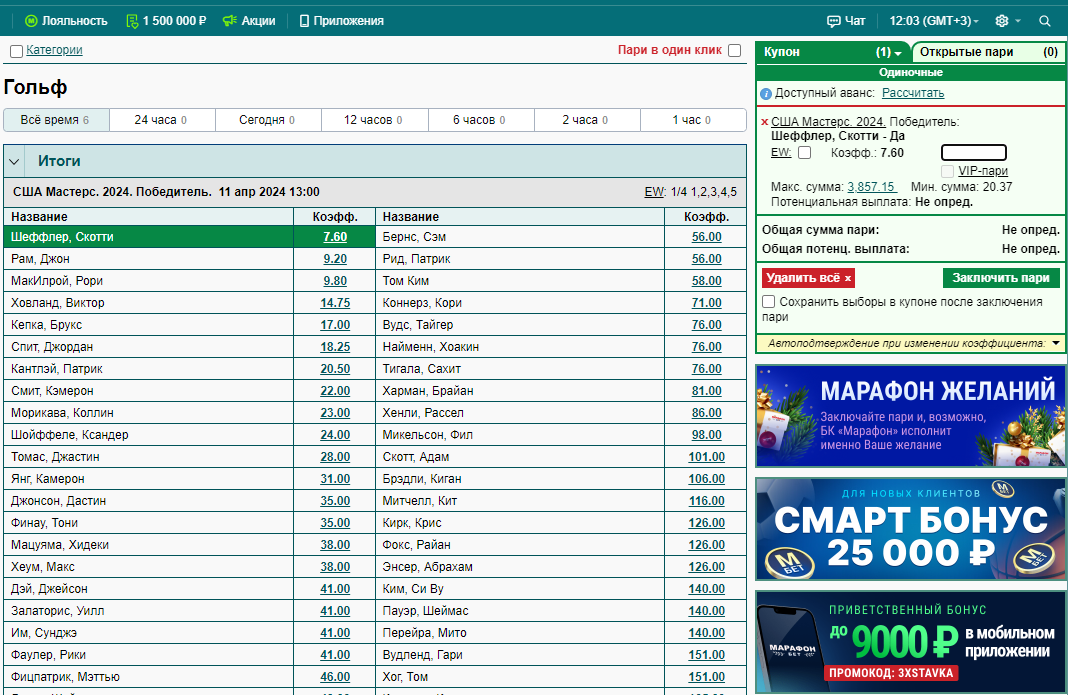Remove the Шеффлер selection with red x

[764, 123]
